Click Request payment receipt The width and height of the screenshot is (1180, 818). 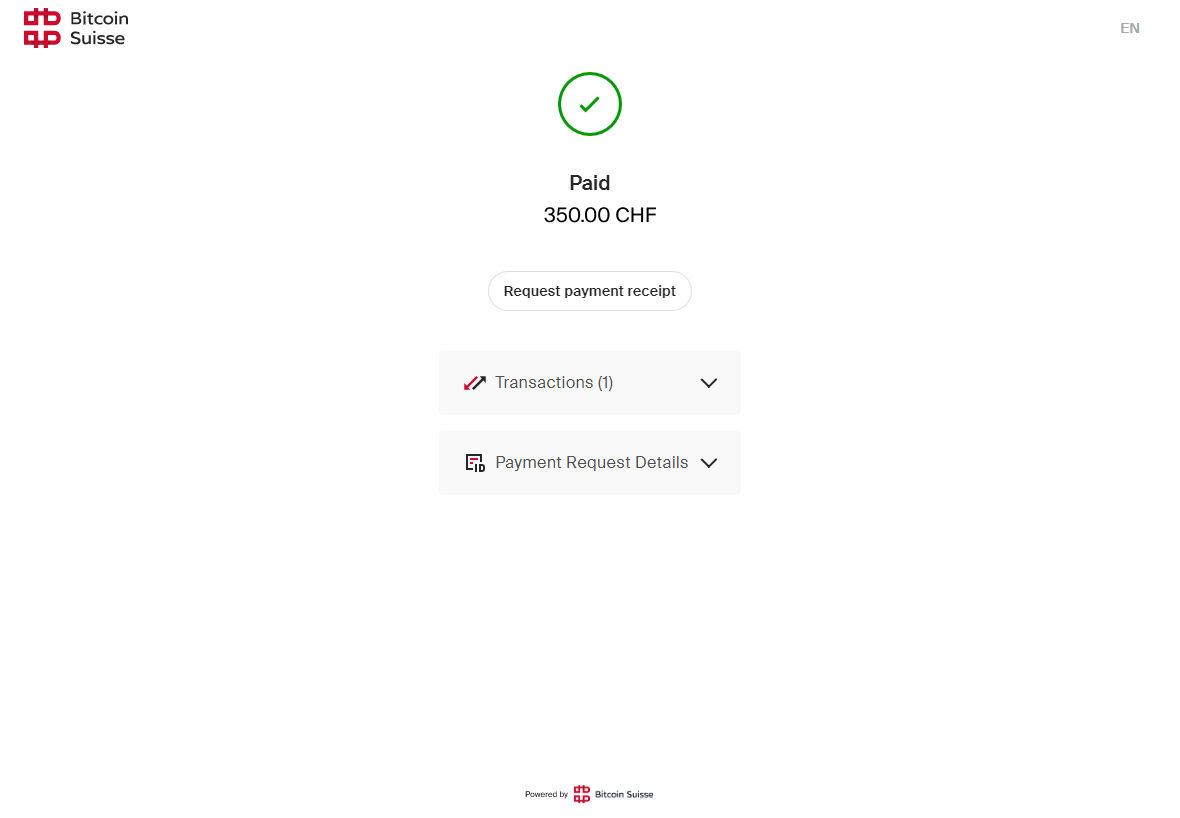tap(590, 290)
